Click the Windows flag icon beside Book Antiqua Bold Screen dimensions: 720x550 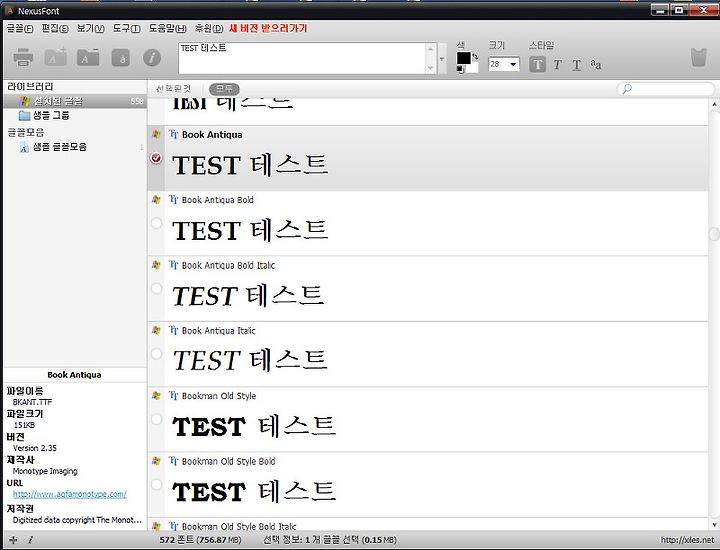156,200
